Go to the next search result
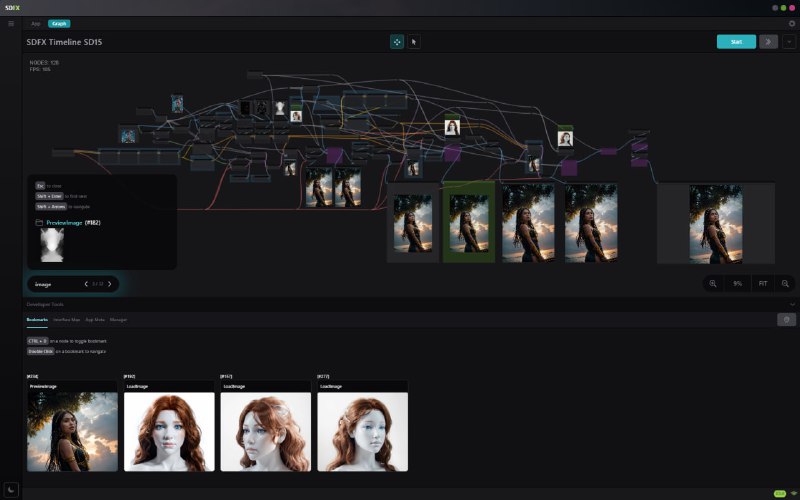The image size is (800, 500). click(x=110, y=284)
